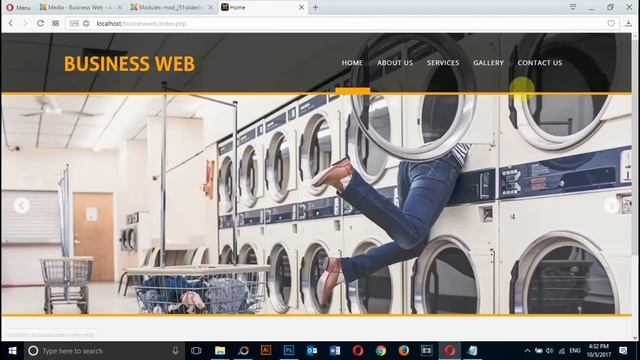The width and height of the screenshot is (640, 360).
Task: Click the Cortana microphone icon
Action: click(175, 351)
